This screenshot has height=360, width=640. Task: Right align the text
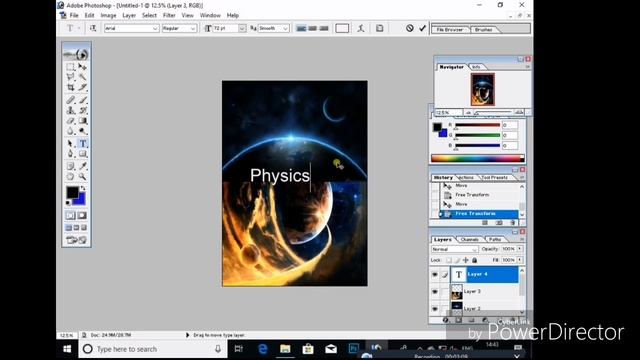(x=324, y=28)
